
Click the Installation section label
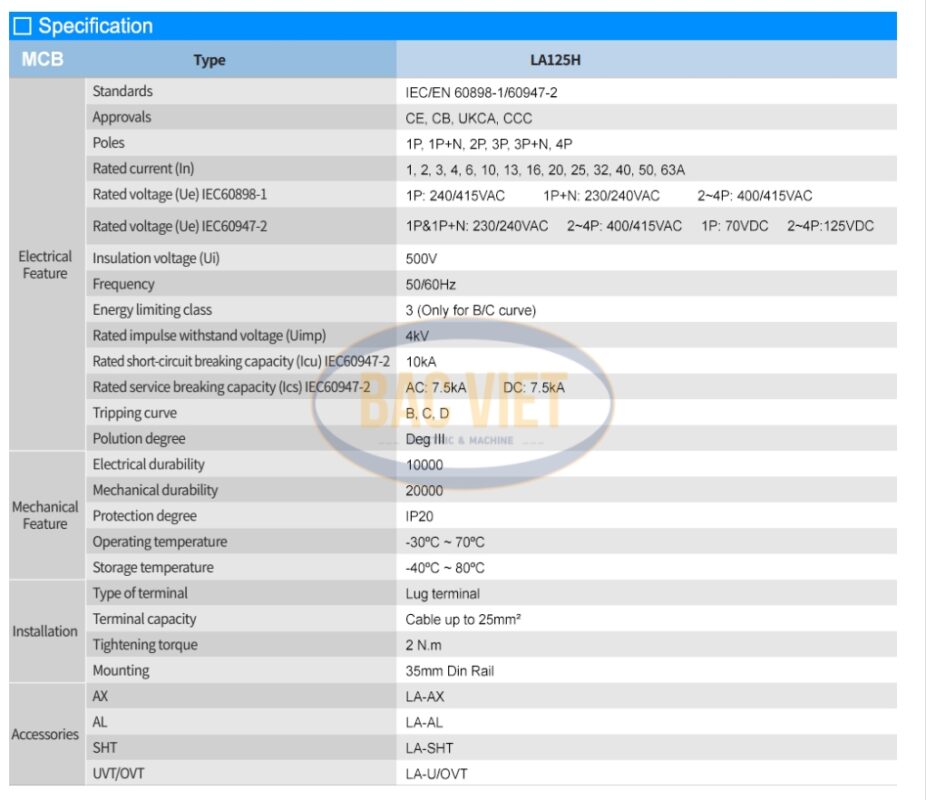pyautogui.click(x=45, y=631)
